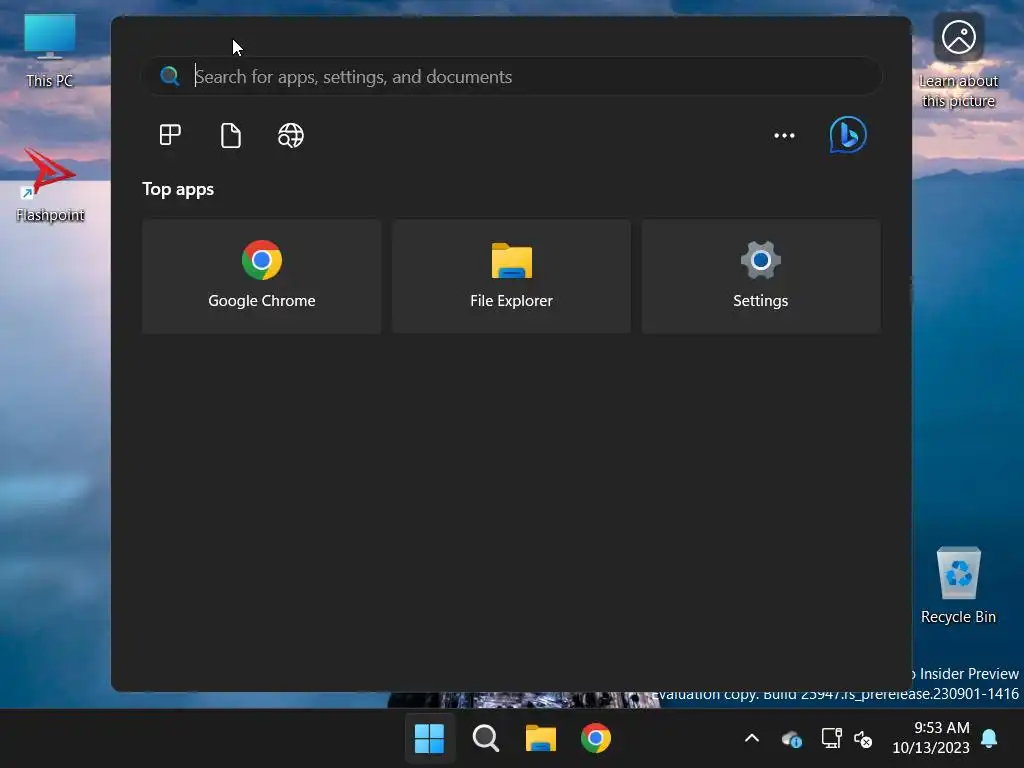Click the magnifier icon in search box

pyautogui.click(x=170, y=76)
